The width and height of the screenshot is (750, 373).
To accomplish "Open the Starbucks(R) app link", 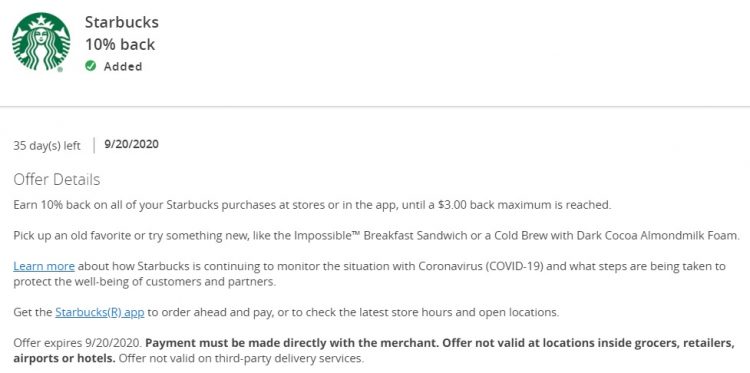I will click(99, 313).
